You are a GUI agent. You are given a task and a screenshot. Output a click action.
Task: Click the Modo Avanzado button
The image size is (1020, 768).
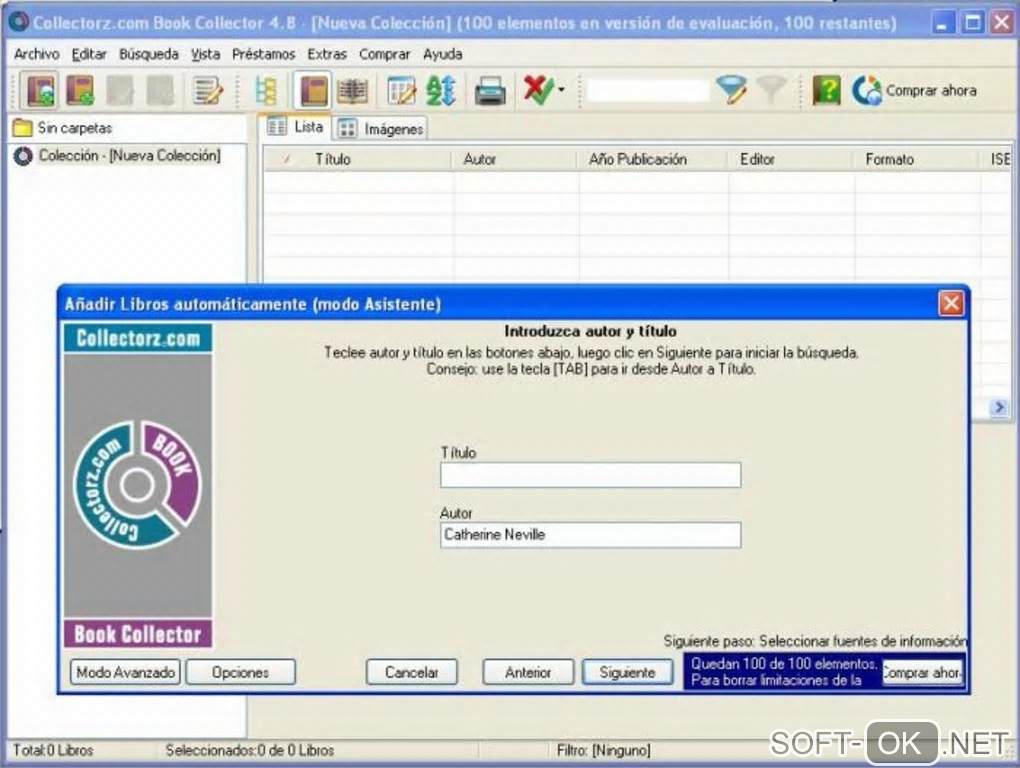pyautogui.click(x=126, y=672)
